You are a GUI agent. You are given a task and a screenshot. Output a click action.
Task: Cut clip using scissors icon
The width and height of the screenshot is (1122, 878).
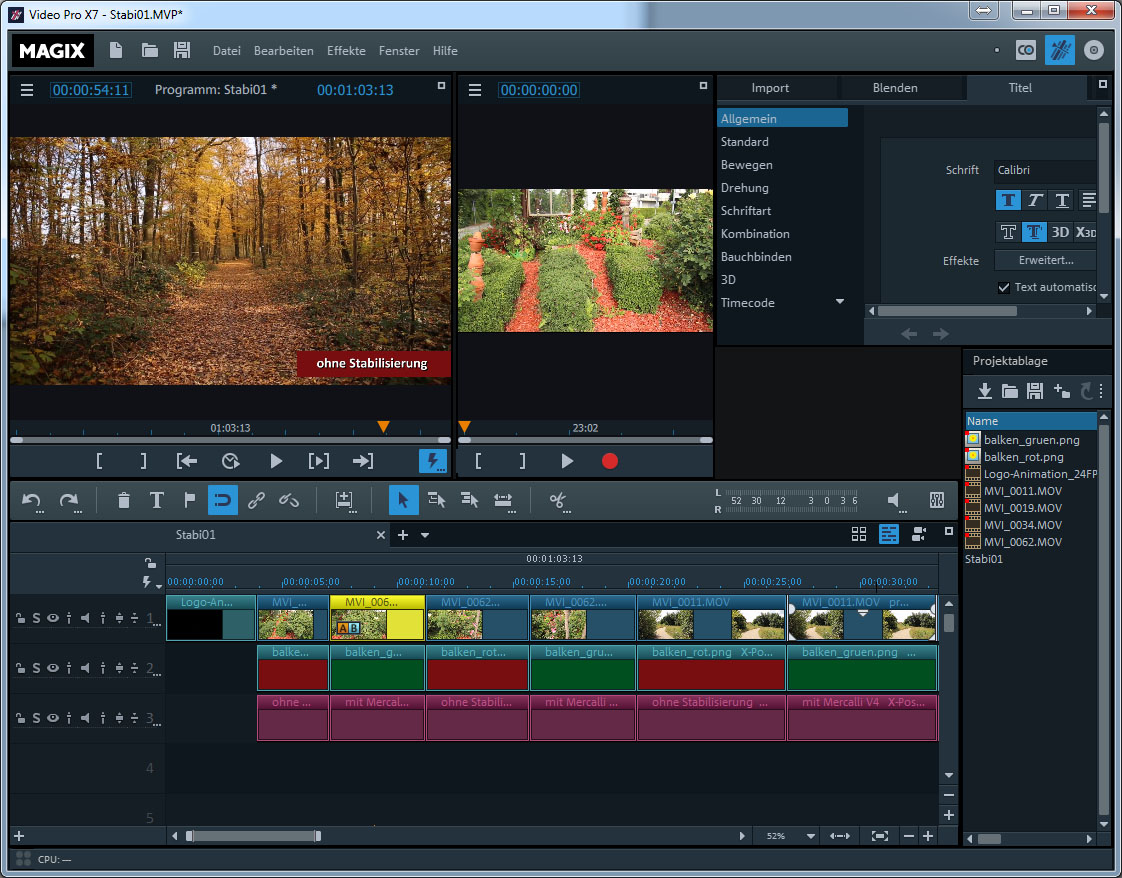(557, 500)
